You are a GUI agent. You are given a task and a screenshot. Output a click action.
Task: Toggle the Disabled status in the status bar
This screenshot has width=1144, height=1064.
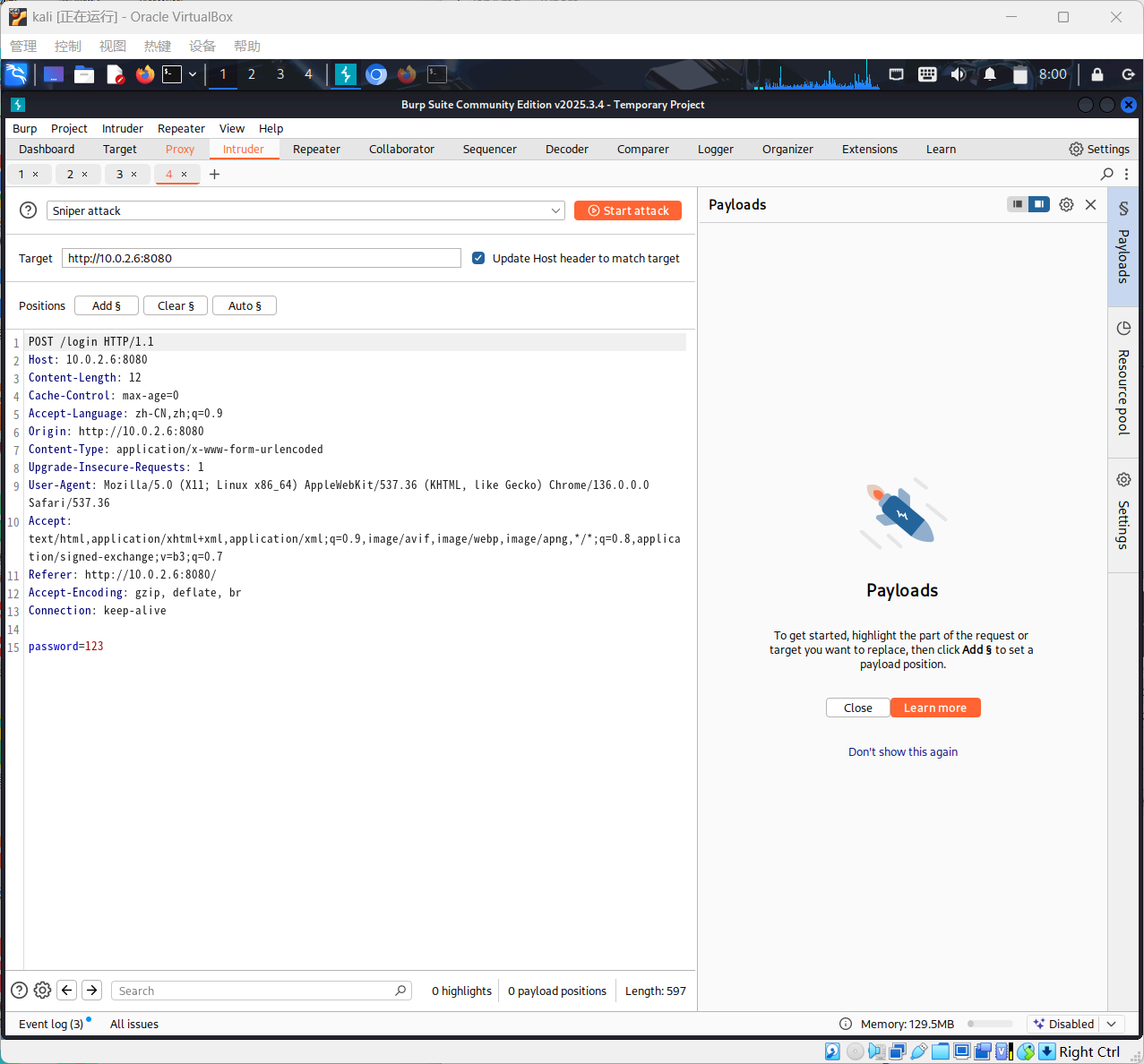tap(1063, 1024)
